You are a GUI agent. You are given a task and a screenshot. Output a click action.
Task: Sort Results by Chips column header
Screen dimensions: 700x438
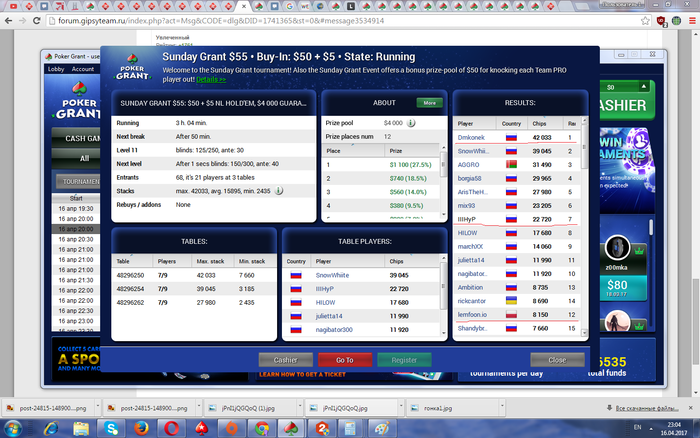(539, 123)
